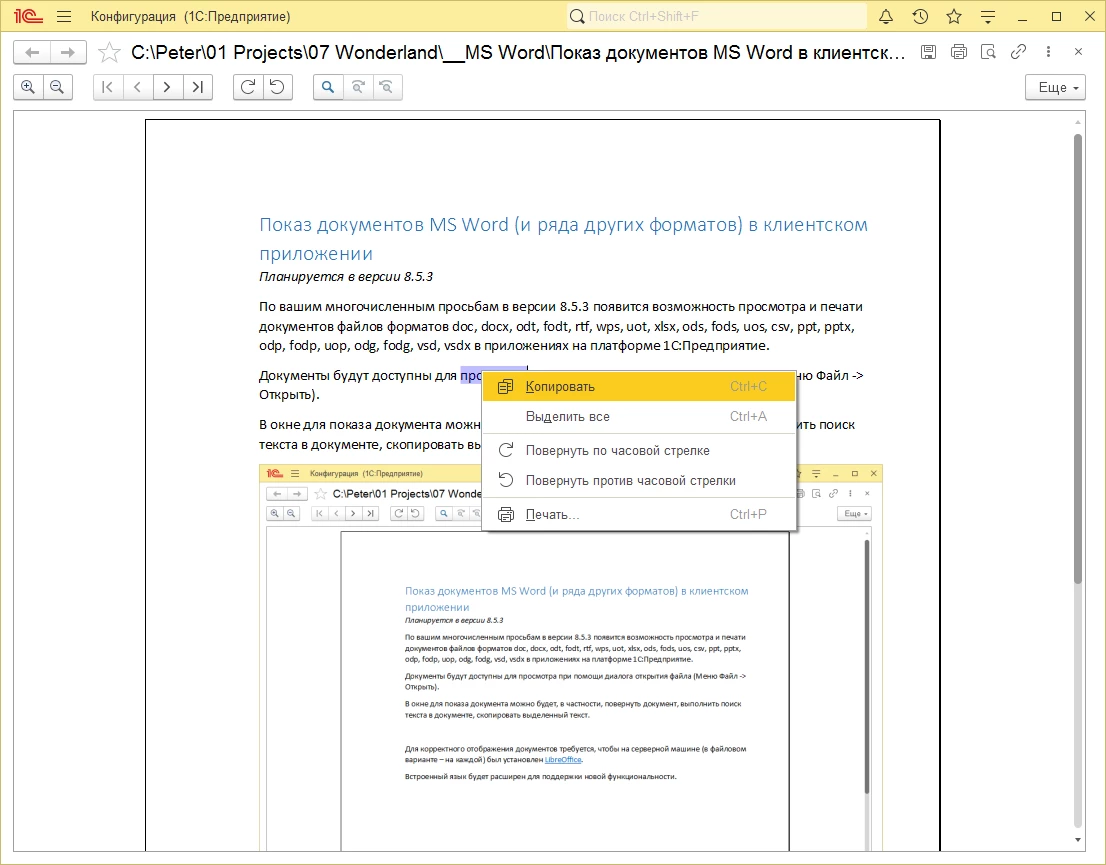This screenshot has width=1106, height=865.
Task: Choose Копировать in context menu
Action: click(639, 387)
